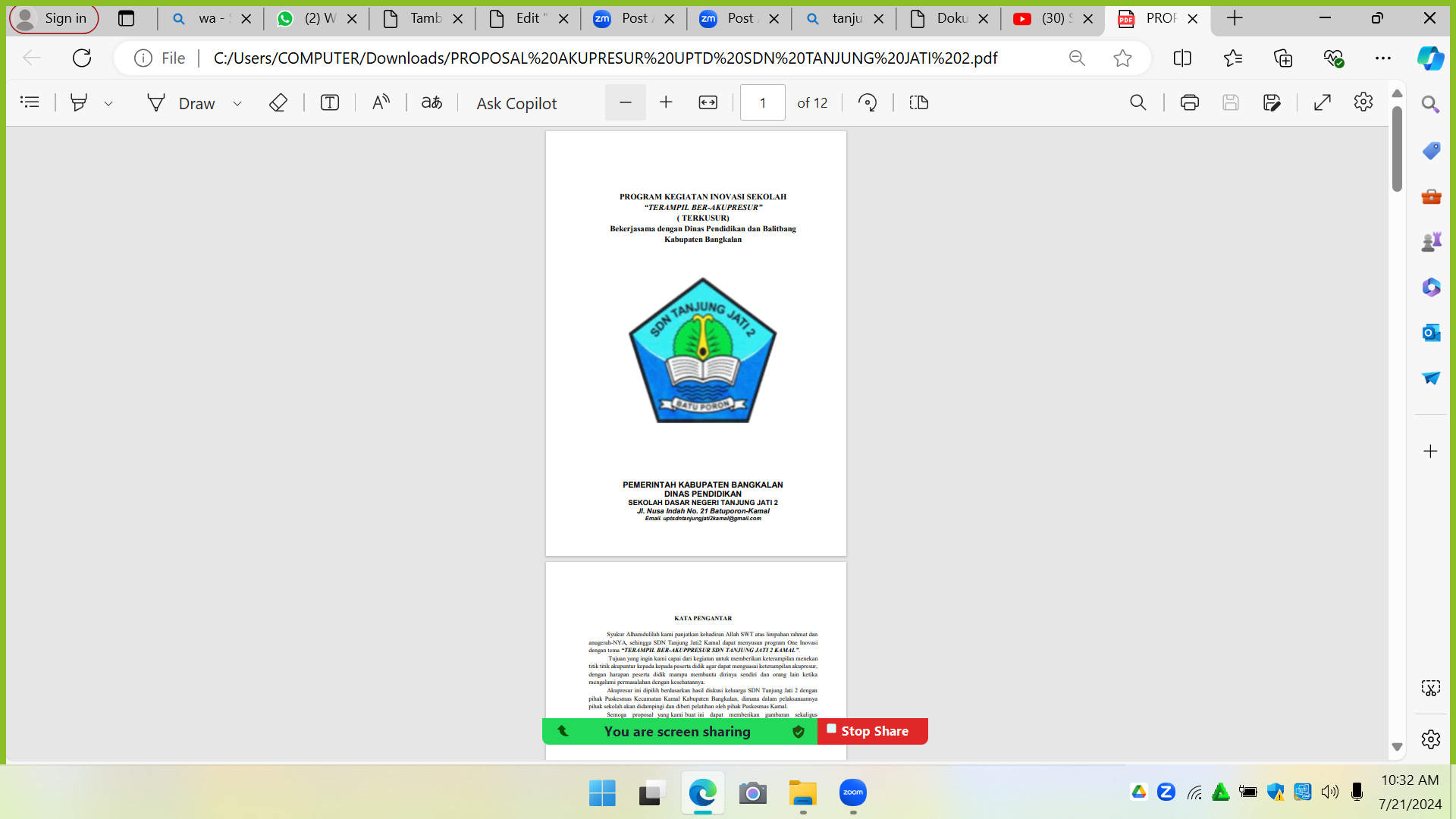Image resolution: width=1456 pixels, height=819 pixels.
Task: Click the Sign in profile button
Action: pos(54,18)
